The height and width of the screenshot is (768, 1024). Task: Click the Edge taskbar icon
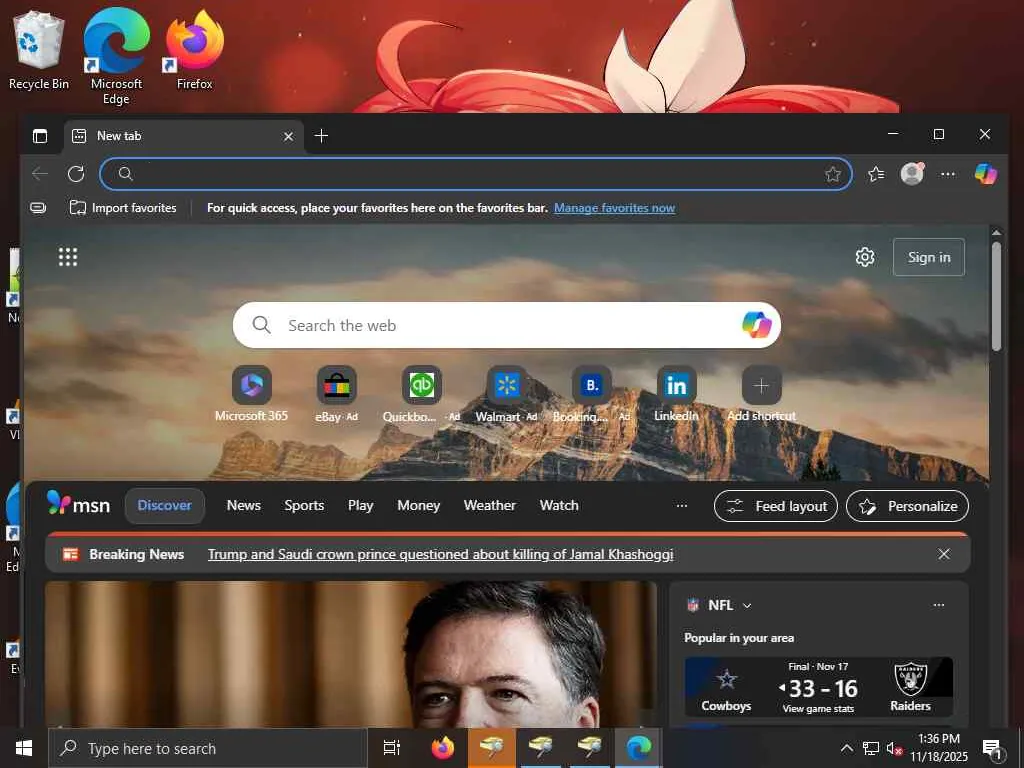click(638, 748)
